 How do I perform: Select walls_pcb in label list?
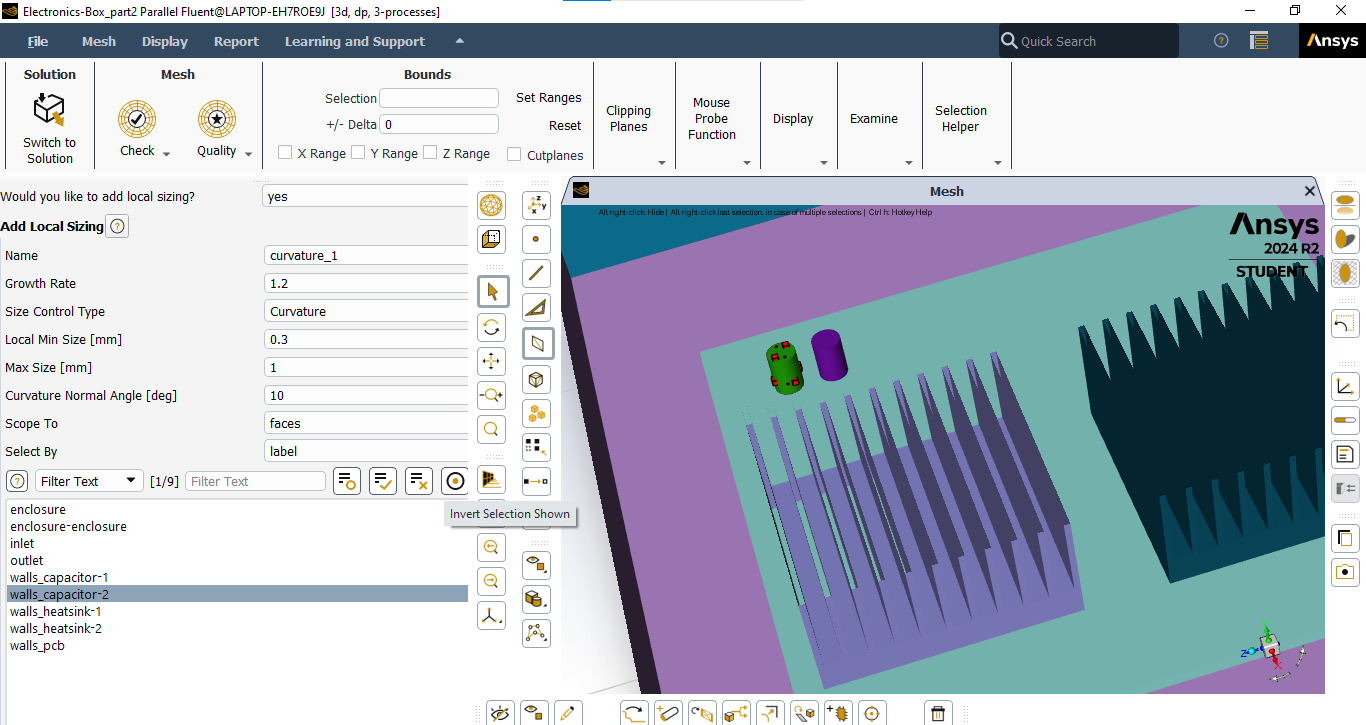tap(237, 645)
